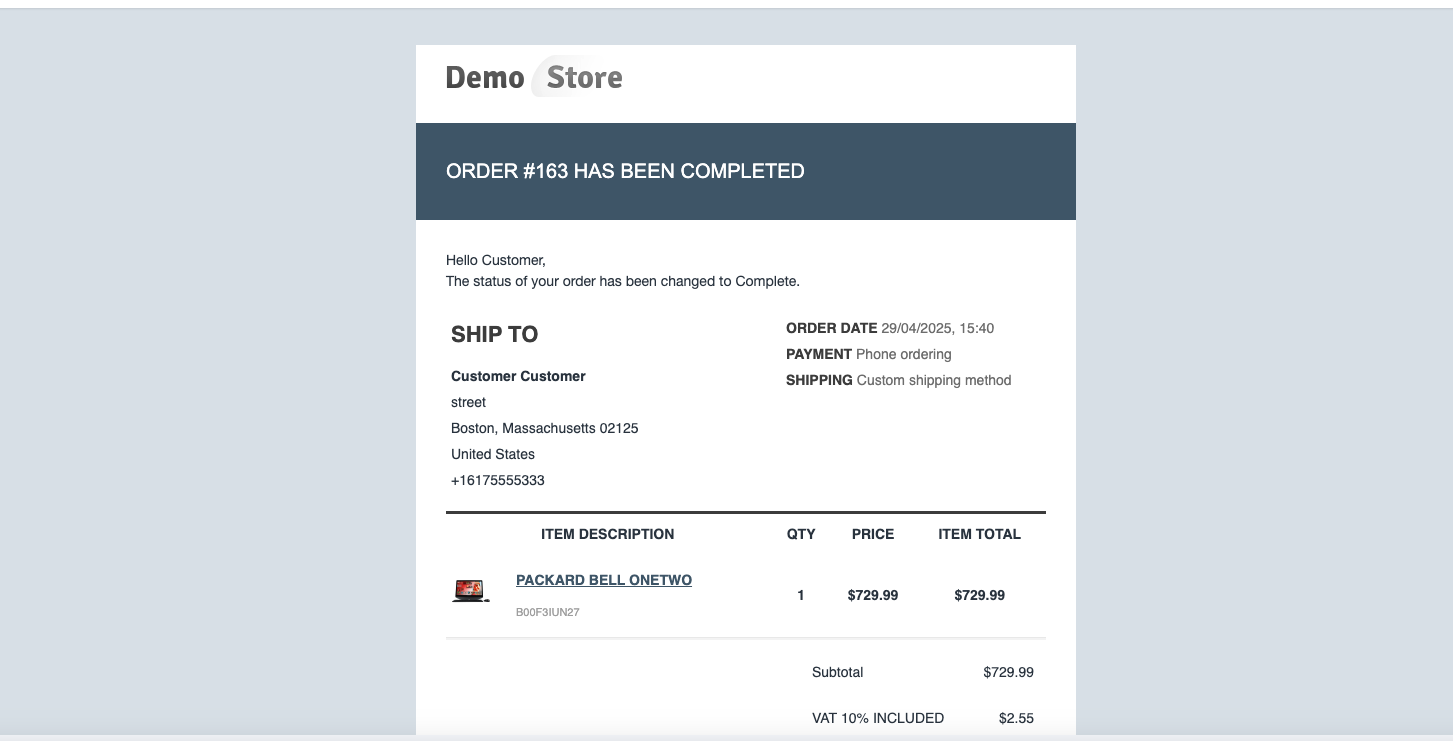Click the Demo Store logo
The height and width of the screenshot is (741, 1453).
tap(534, 77)
